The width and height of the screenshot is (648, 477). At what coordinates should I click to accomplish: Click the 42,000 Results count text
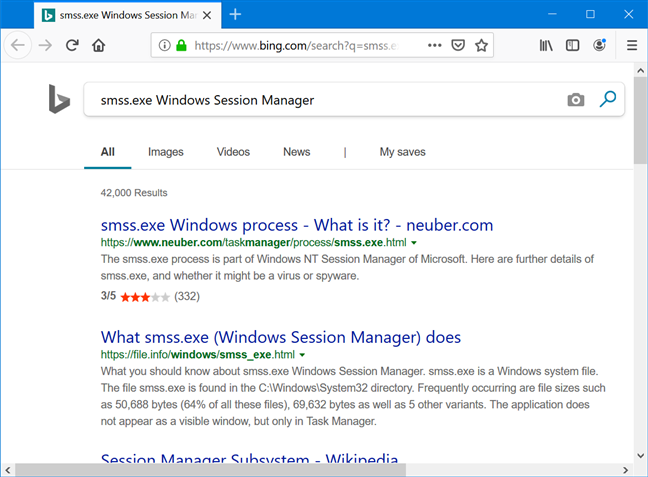(x=134, y=193)
